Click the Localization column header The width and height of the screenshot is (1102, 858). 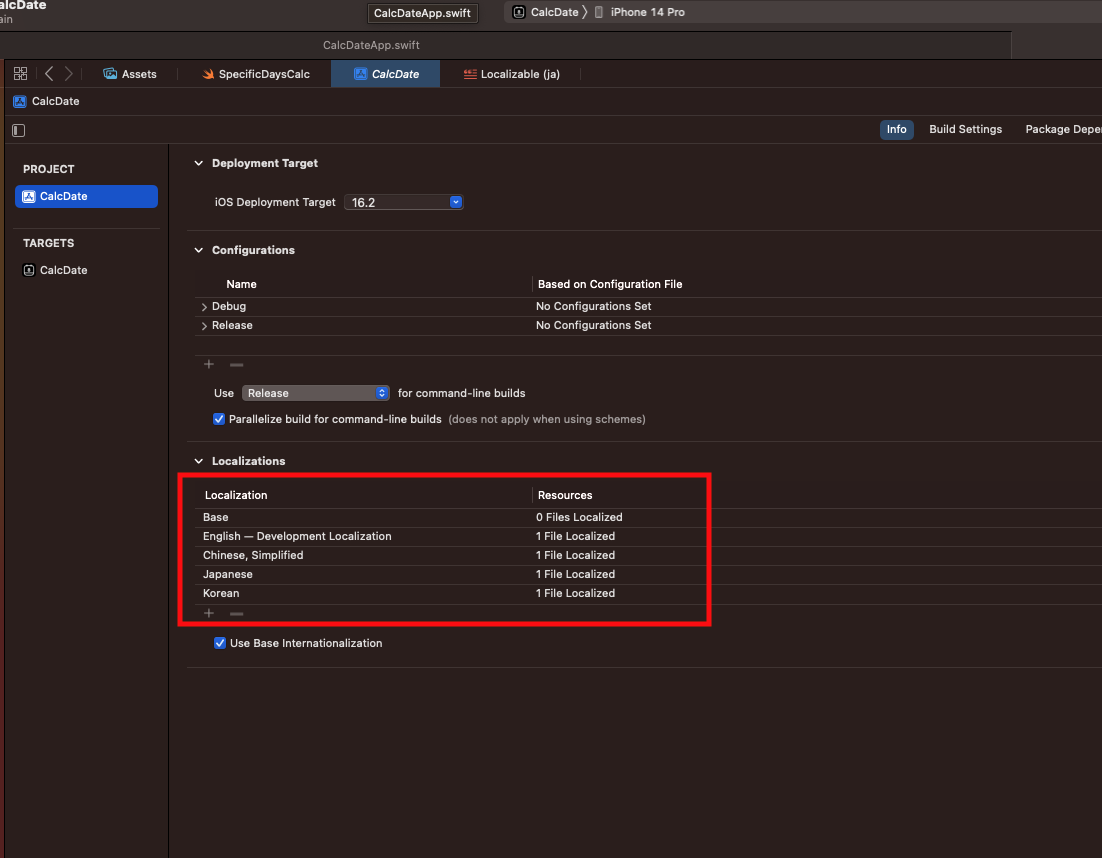[236, 495]
